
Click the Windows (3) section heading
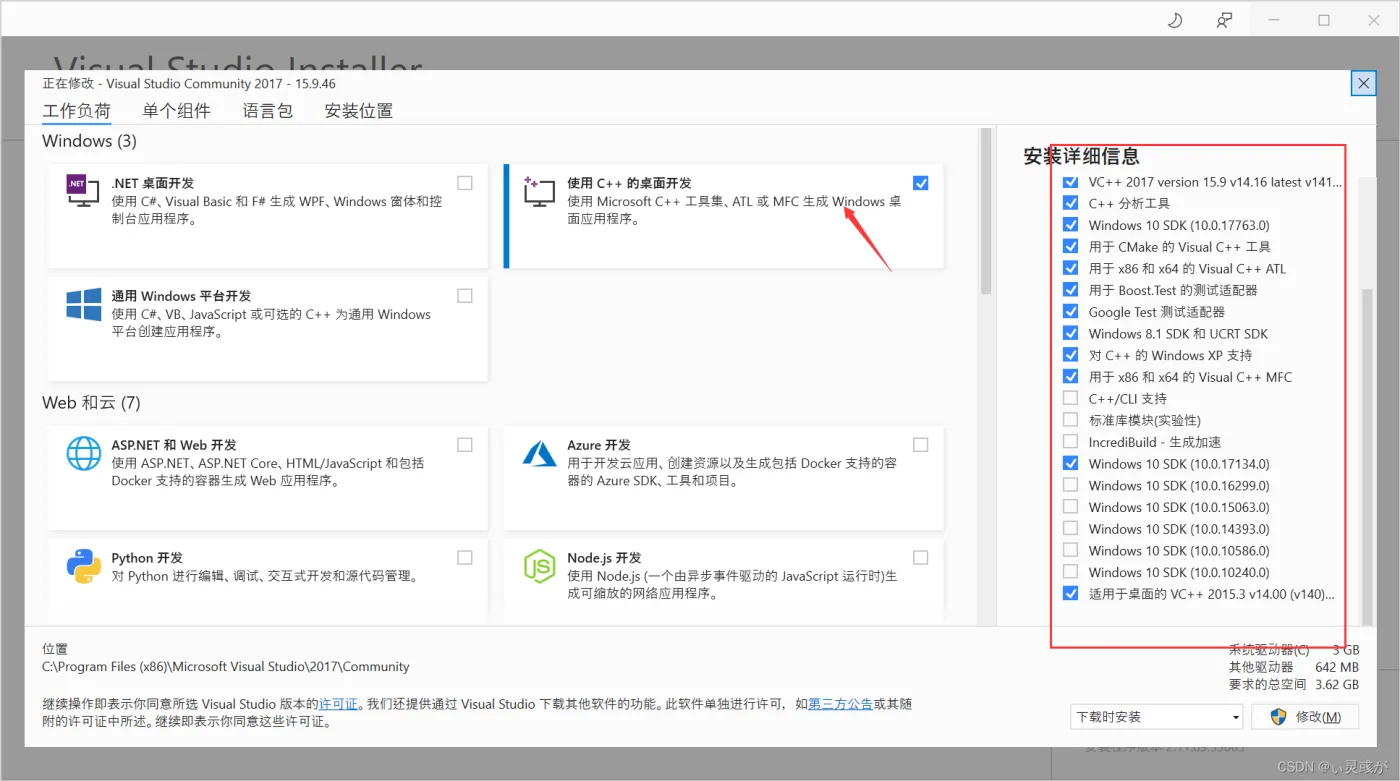coord(89,141)
